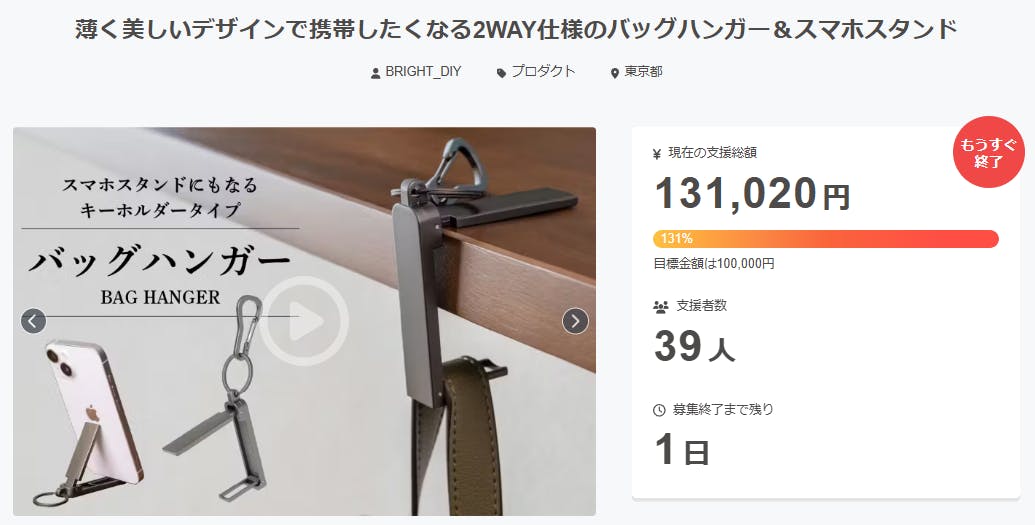Image resolution: width=1035 pixels, height=525 pixels.
Task: Click the 131% funding progress bar
Action: pos(826,238)
